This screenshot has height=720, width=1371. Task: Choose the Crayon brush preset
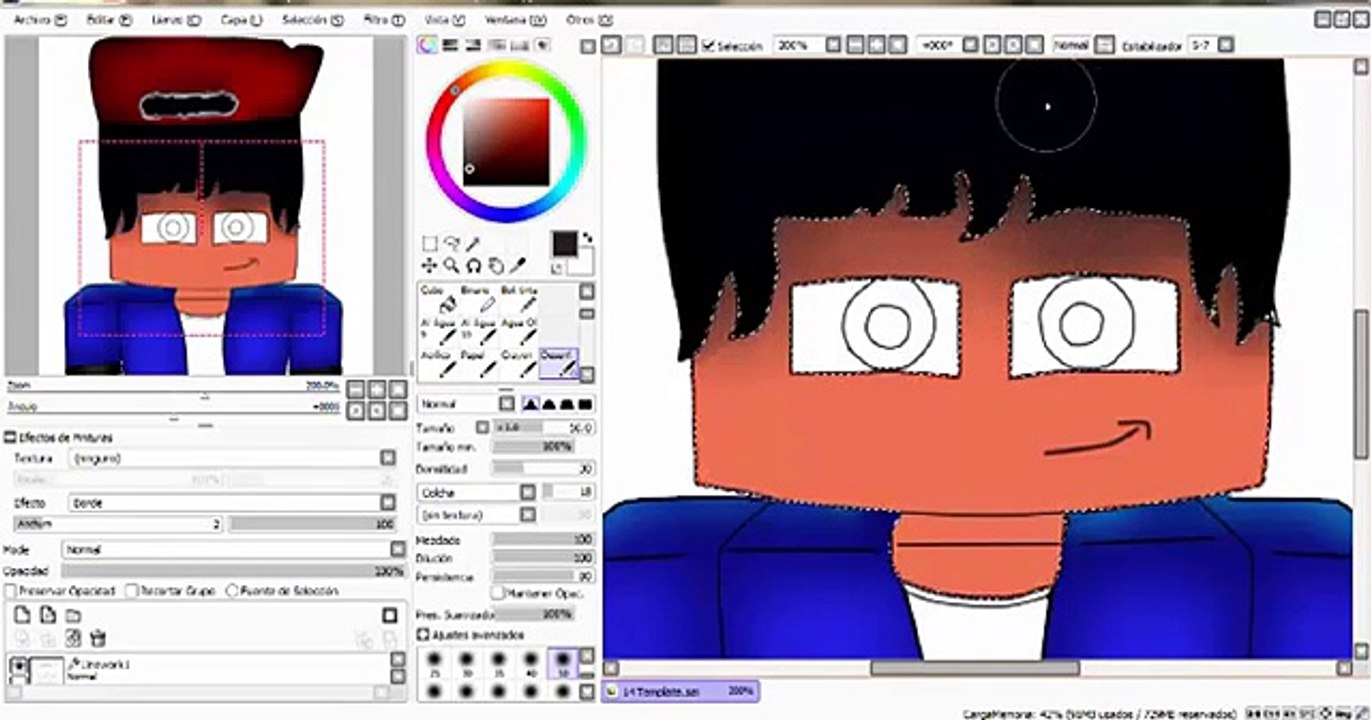pyautogui.click(x=518, y=364)
